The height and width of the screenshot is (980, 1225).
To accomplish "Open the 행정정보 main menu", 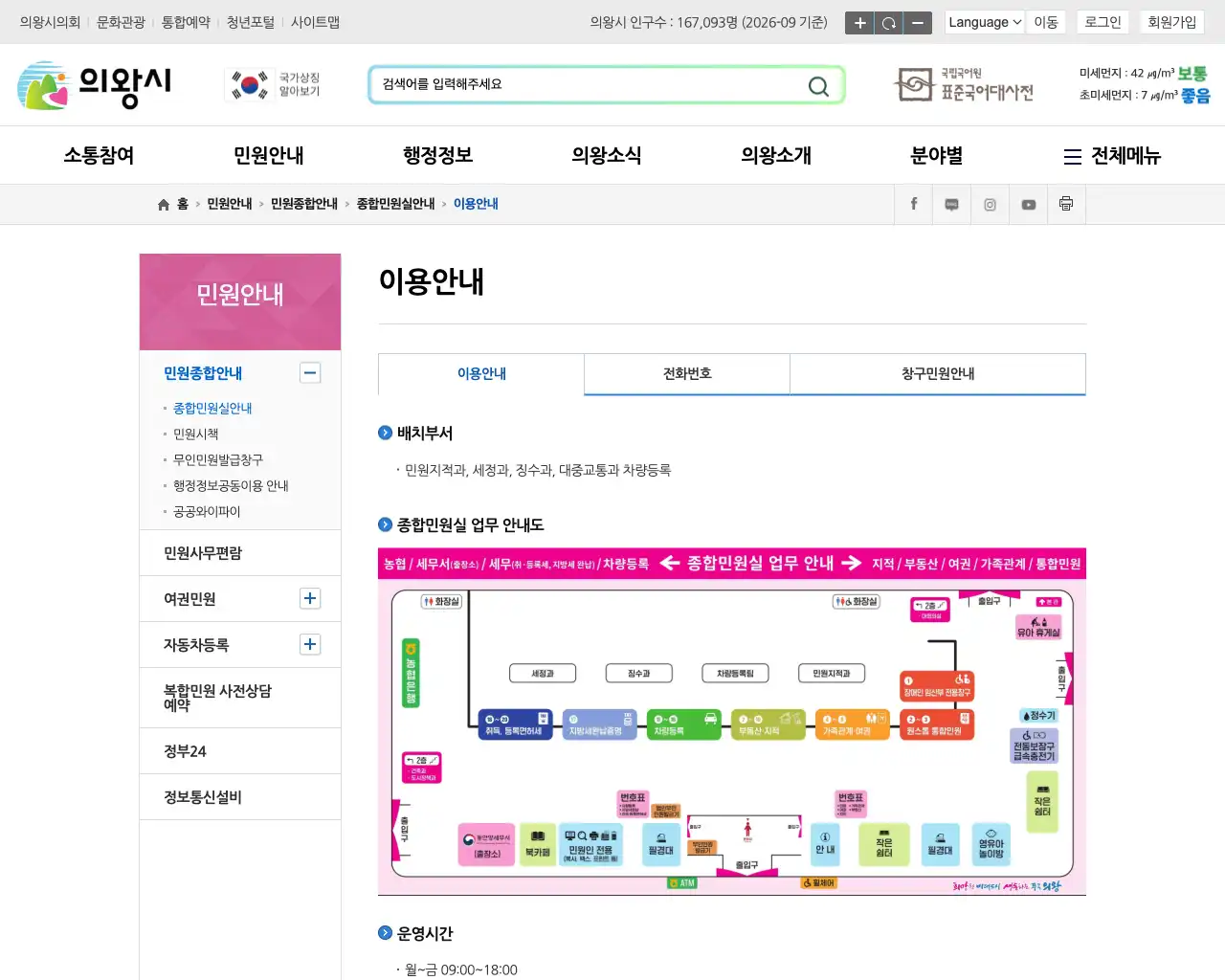I will click(x=438, y=155).
